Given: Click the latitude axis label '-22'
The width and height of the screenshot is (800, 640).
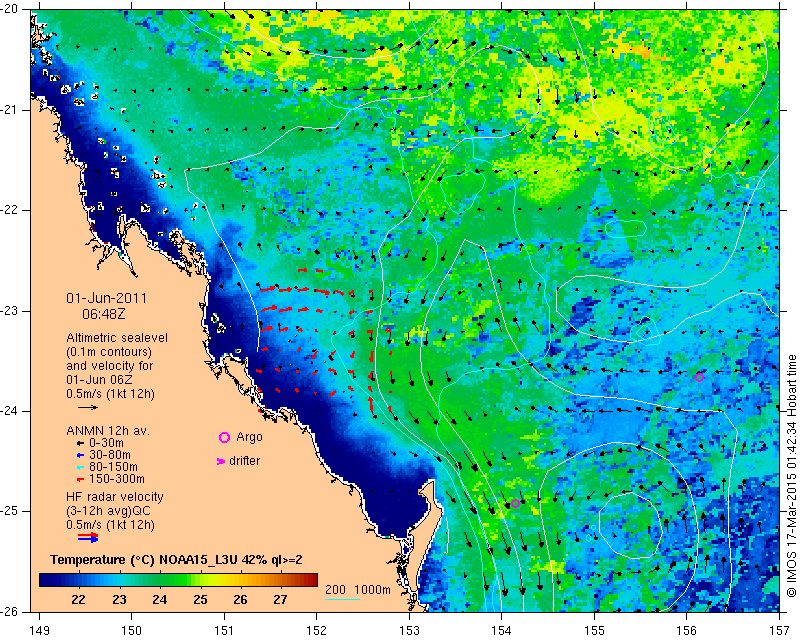Looking at the screenshot, I should [9, 210].
